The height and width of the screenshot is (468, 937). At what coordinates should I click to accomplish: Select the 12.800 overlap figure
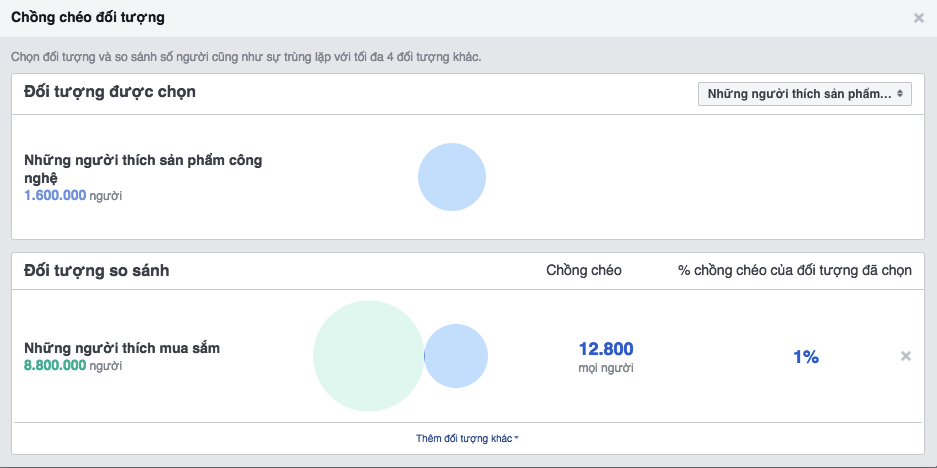point(606,348)
